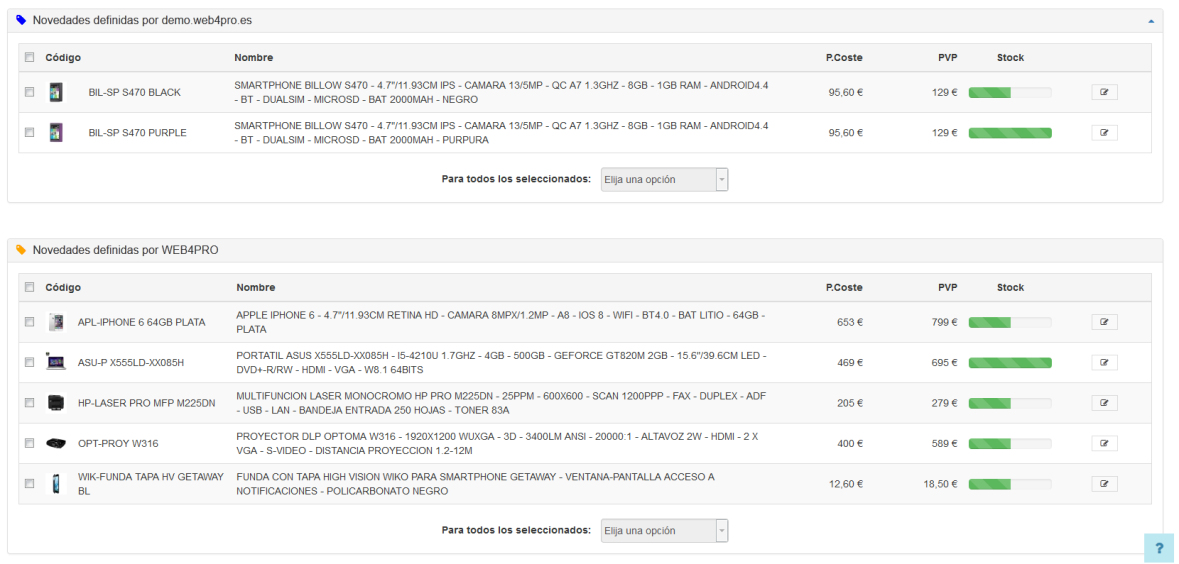Click the Optoma projector thumbnail
Image resolution: width=1179 pixels, height=564 pixels.
(56, 443)
